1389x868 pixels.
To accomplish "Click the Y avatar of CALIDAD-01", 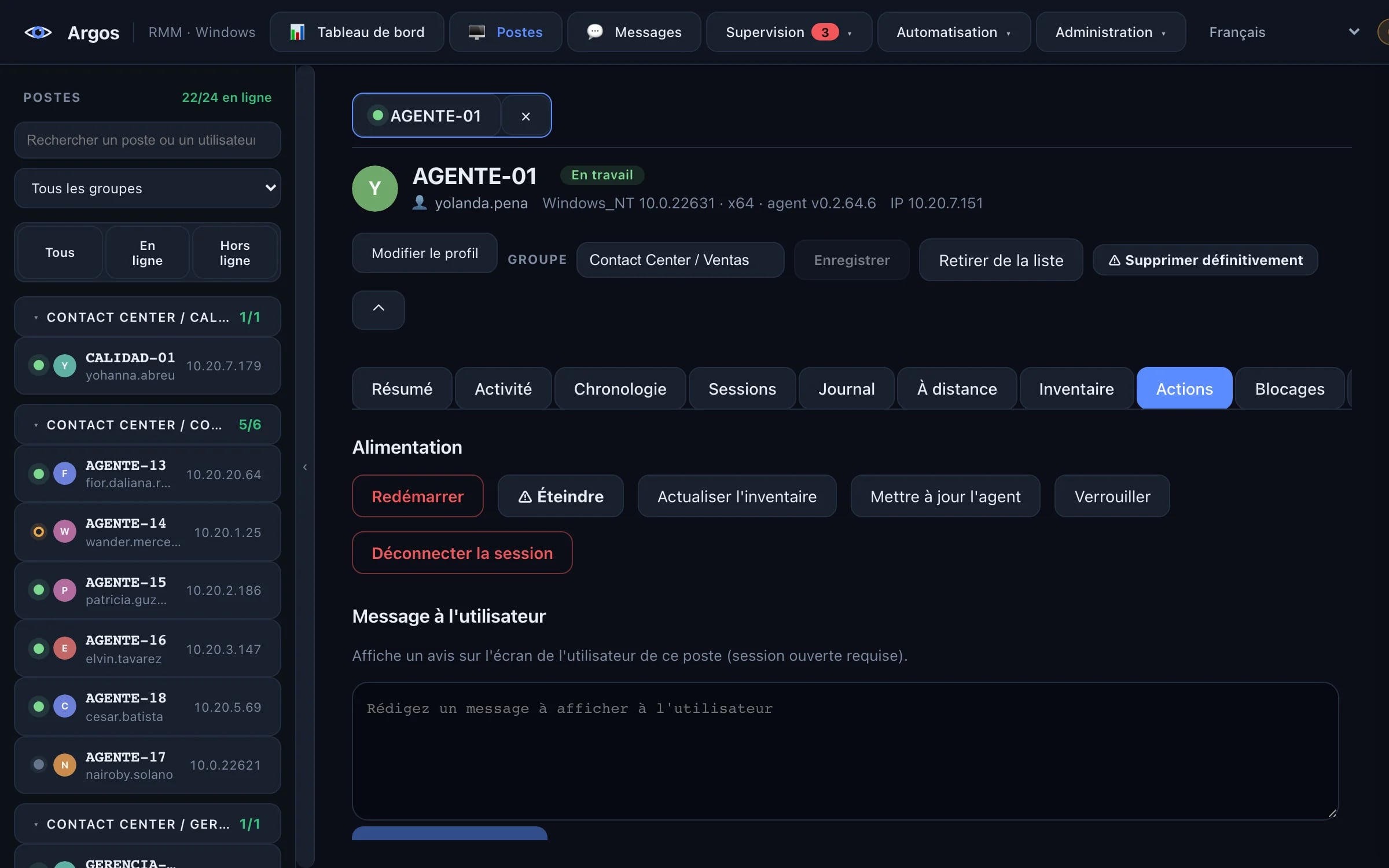I will 65,366.
